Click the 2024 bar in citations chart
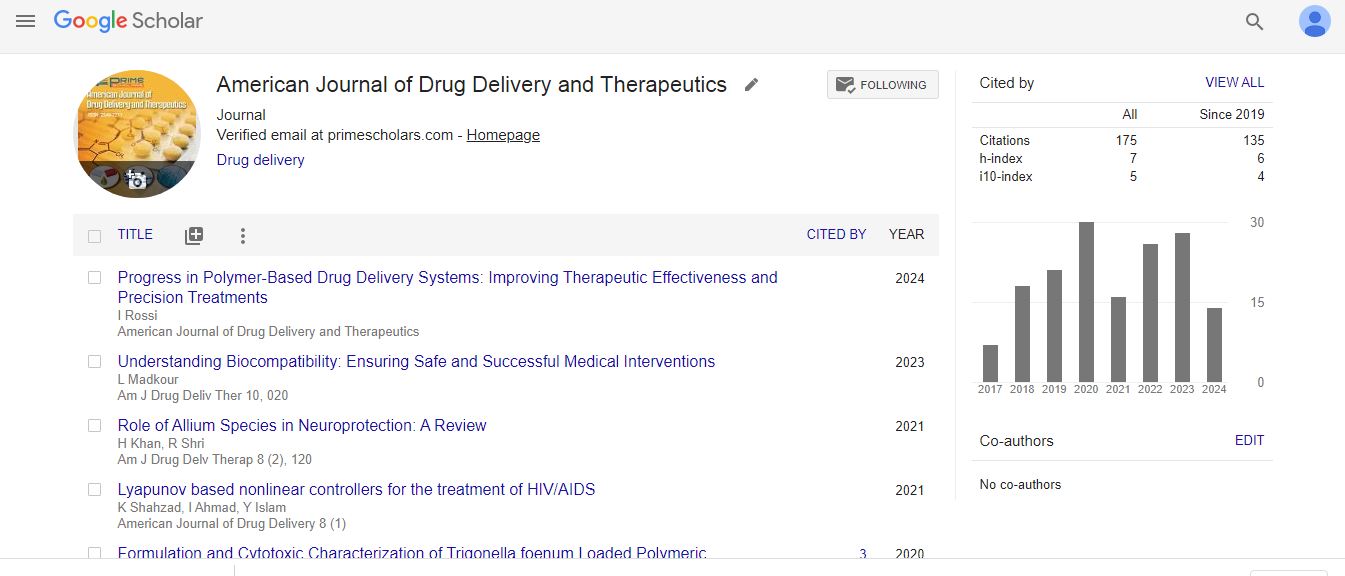 coord(1214,345)
